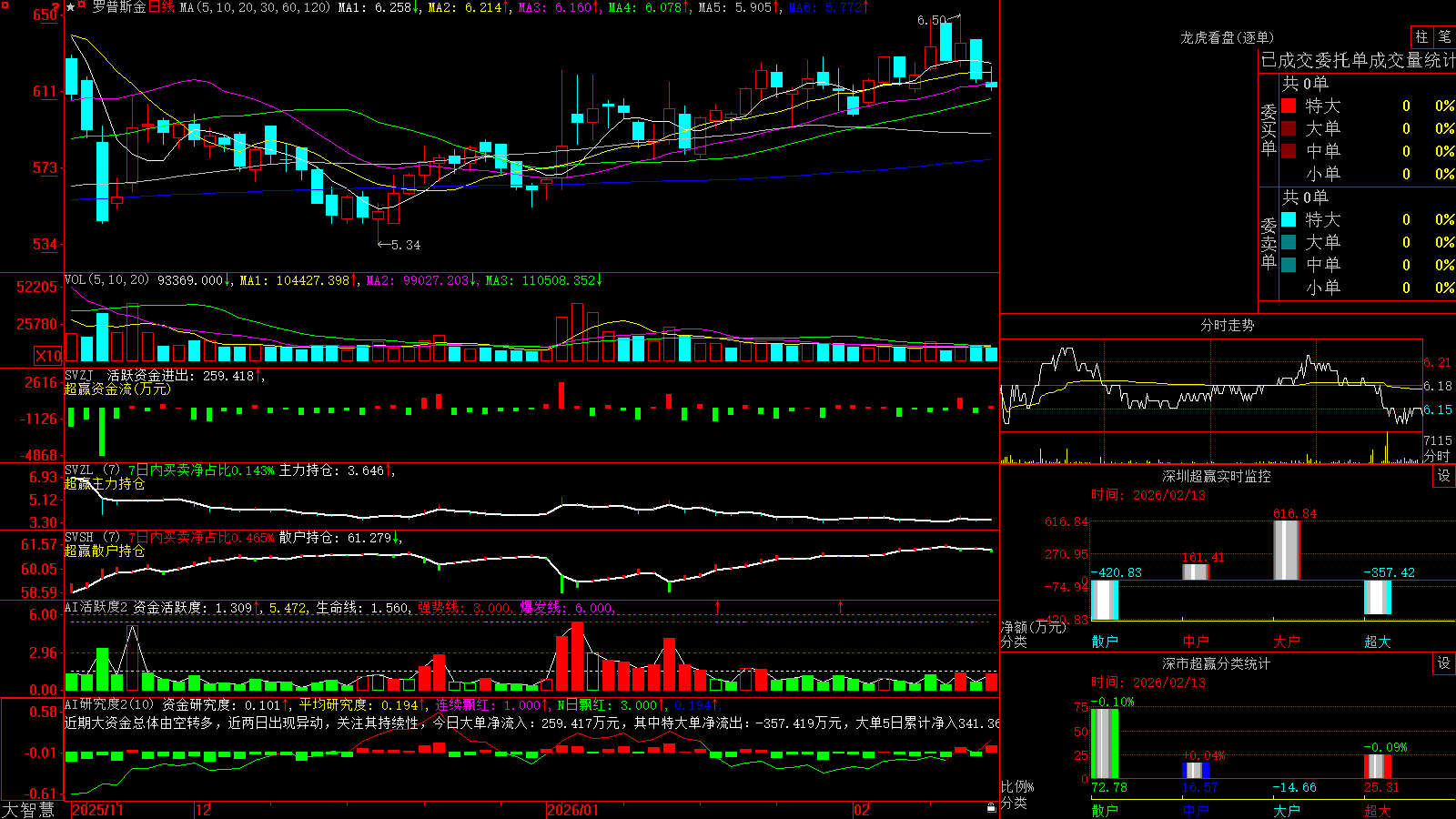The width and height of the screenshot is (1456, 819).
Task: Click the 大户 616.84 bar in 实时监控
Action: (x=1287, y=550)
